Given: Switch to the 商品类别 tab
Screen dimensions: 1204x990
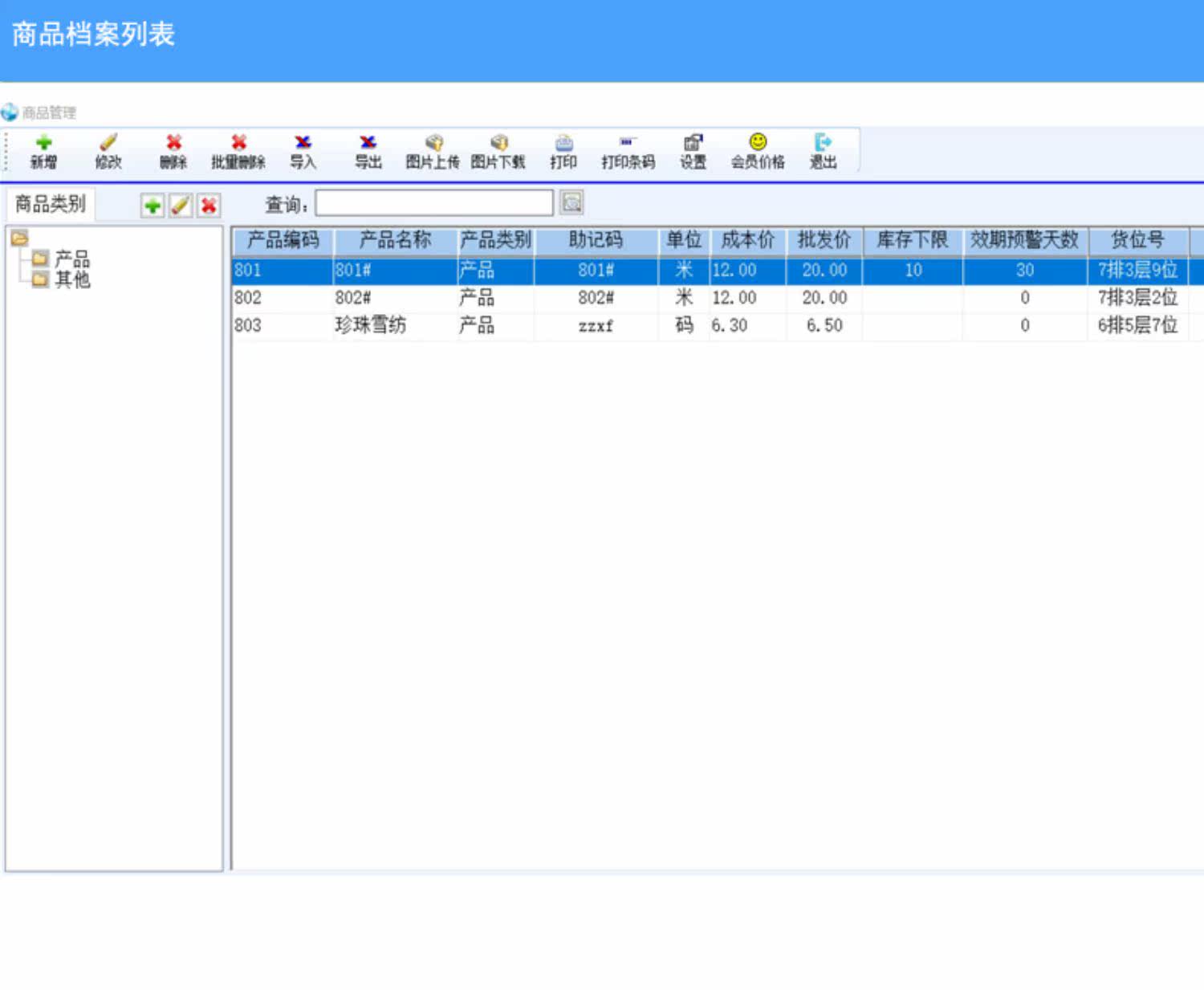Looking at the screenshot, I should [x=51, y=204].
